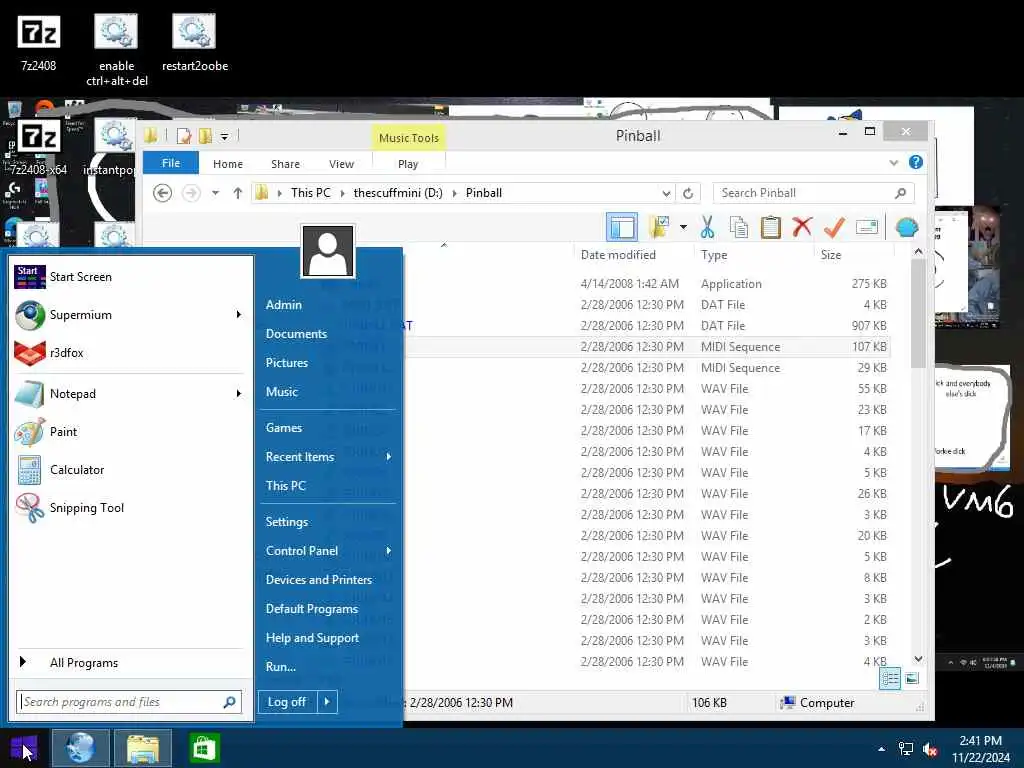
Task: Open Control Panel from the start menu
Action: [302, 551]
